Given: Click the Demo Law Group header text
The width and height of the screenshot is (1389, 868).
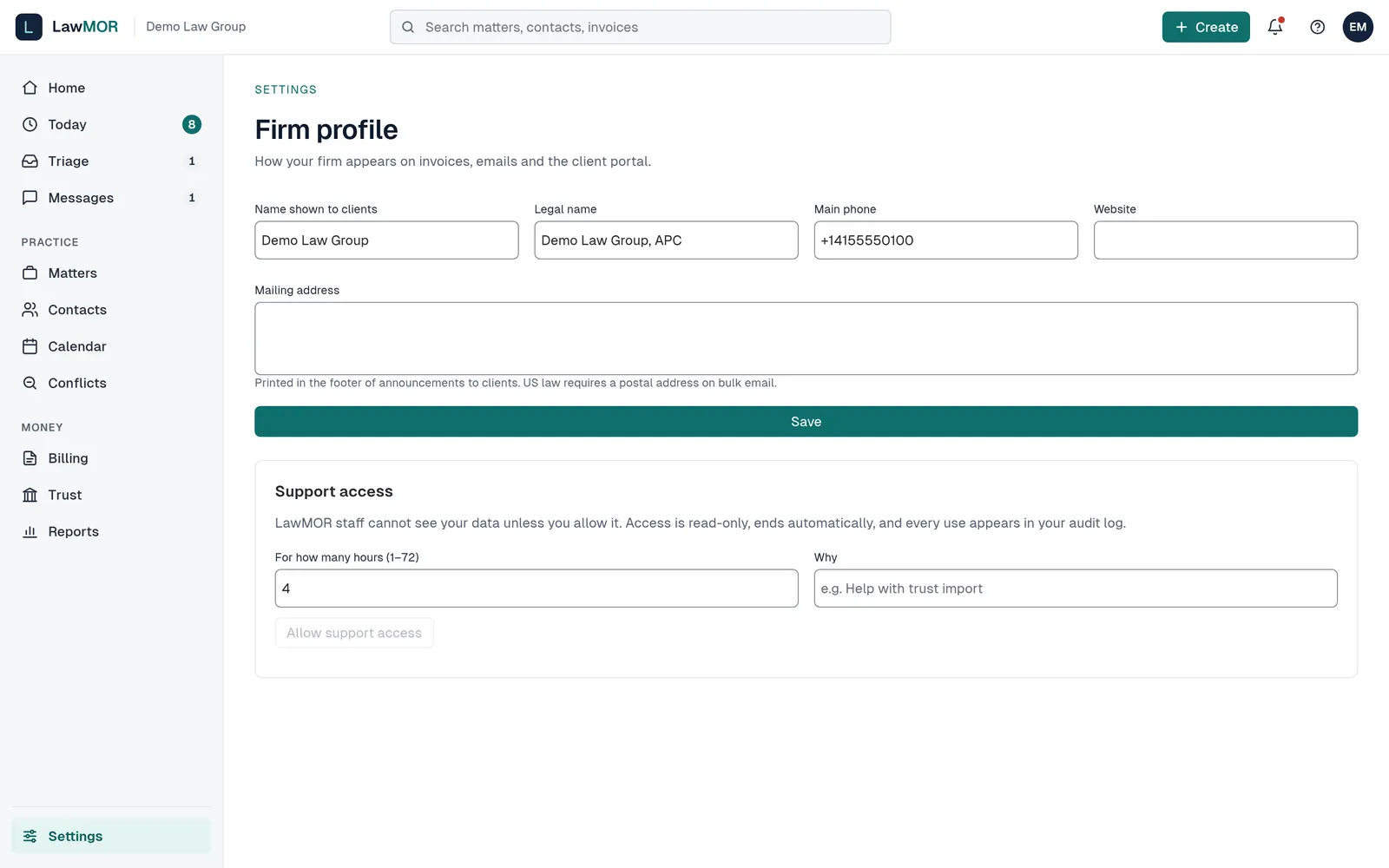Looking at the screenshot, I should pos(196,27).
